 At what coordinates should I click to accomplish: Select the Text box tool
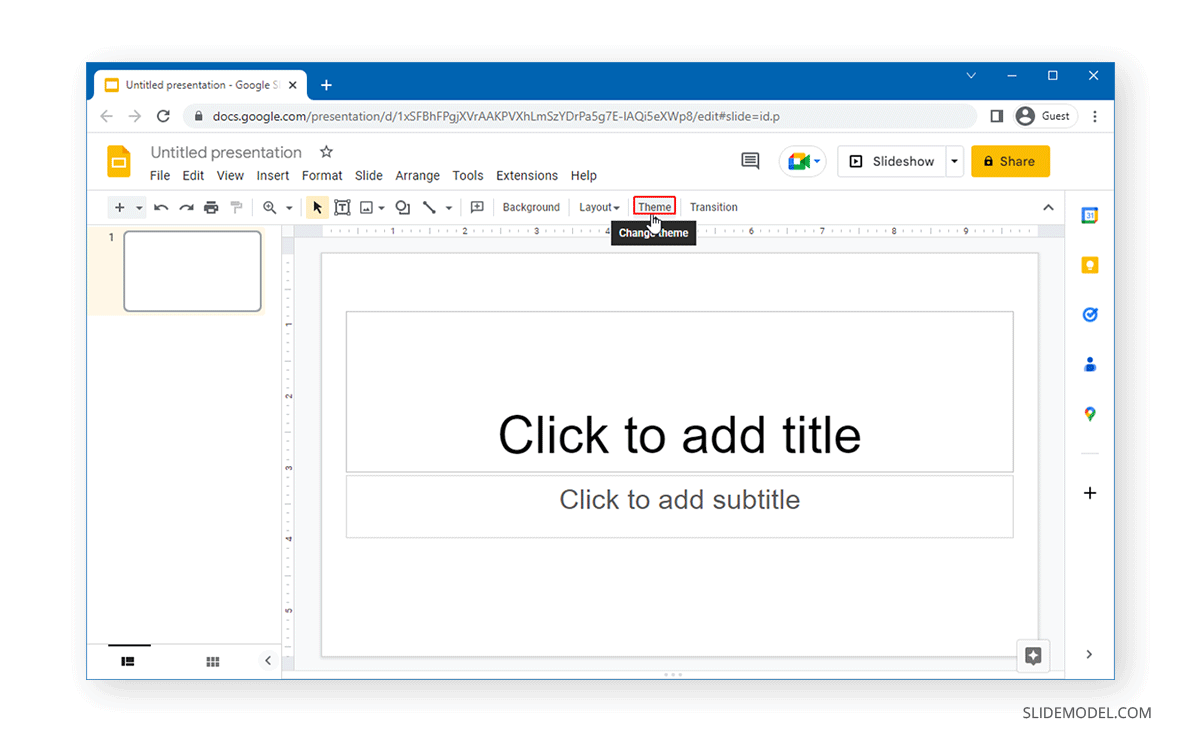pyautogui.click(x=342, y=207)
